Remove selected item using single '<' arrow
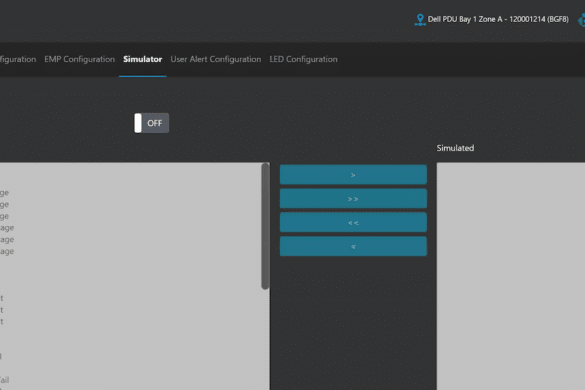585x390 pixels. click(x=353, y=246)
